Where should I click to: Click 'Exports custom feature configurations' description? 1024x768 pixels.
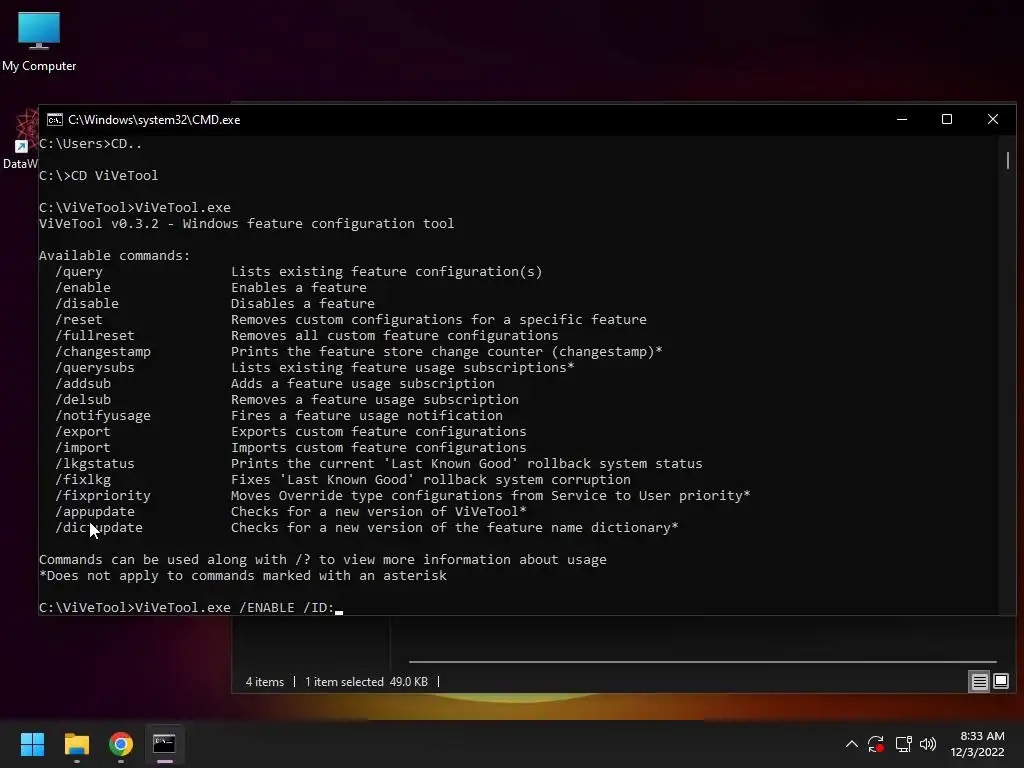[379, 432]
